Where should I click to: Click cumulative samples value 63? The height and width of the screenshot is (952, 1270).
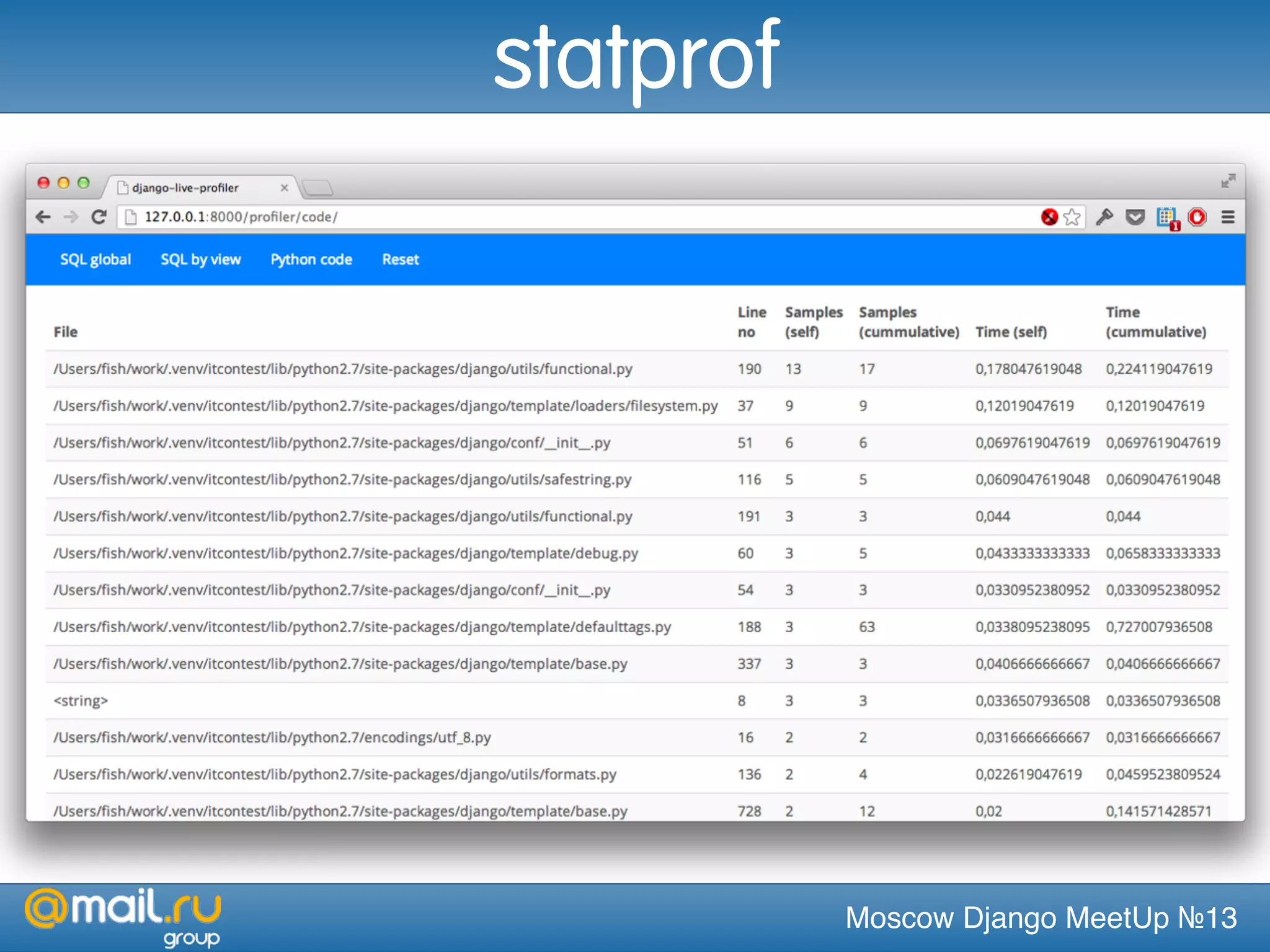(867, 627)
